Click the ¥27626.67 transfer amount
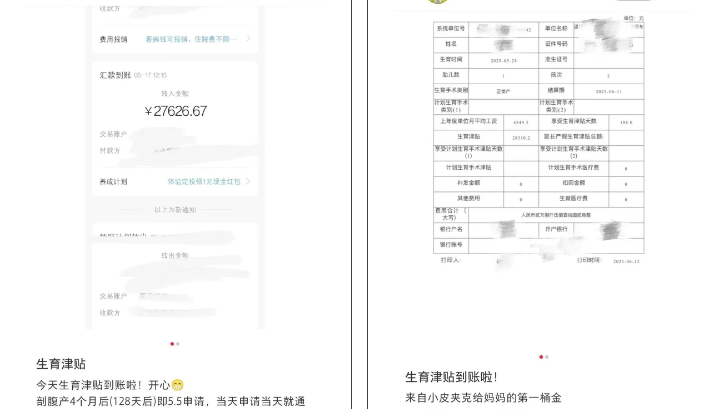 175,111
